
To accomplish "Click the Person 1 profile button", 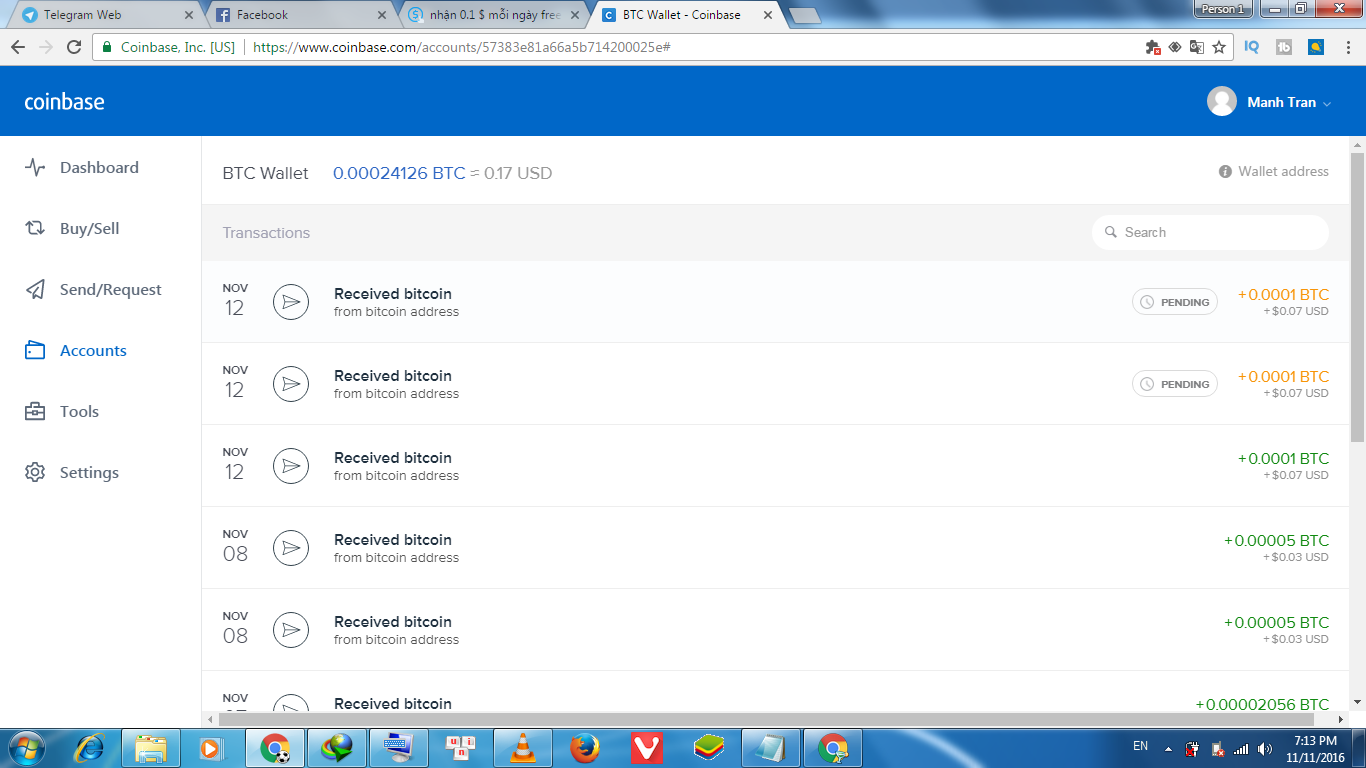I will (1223, 9).
